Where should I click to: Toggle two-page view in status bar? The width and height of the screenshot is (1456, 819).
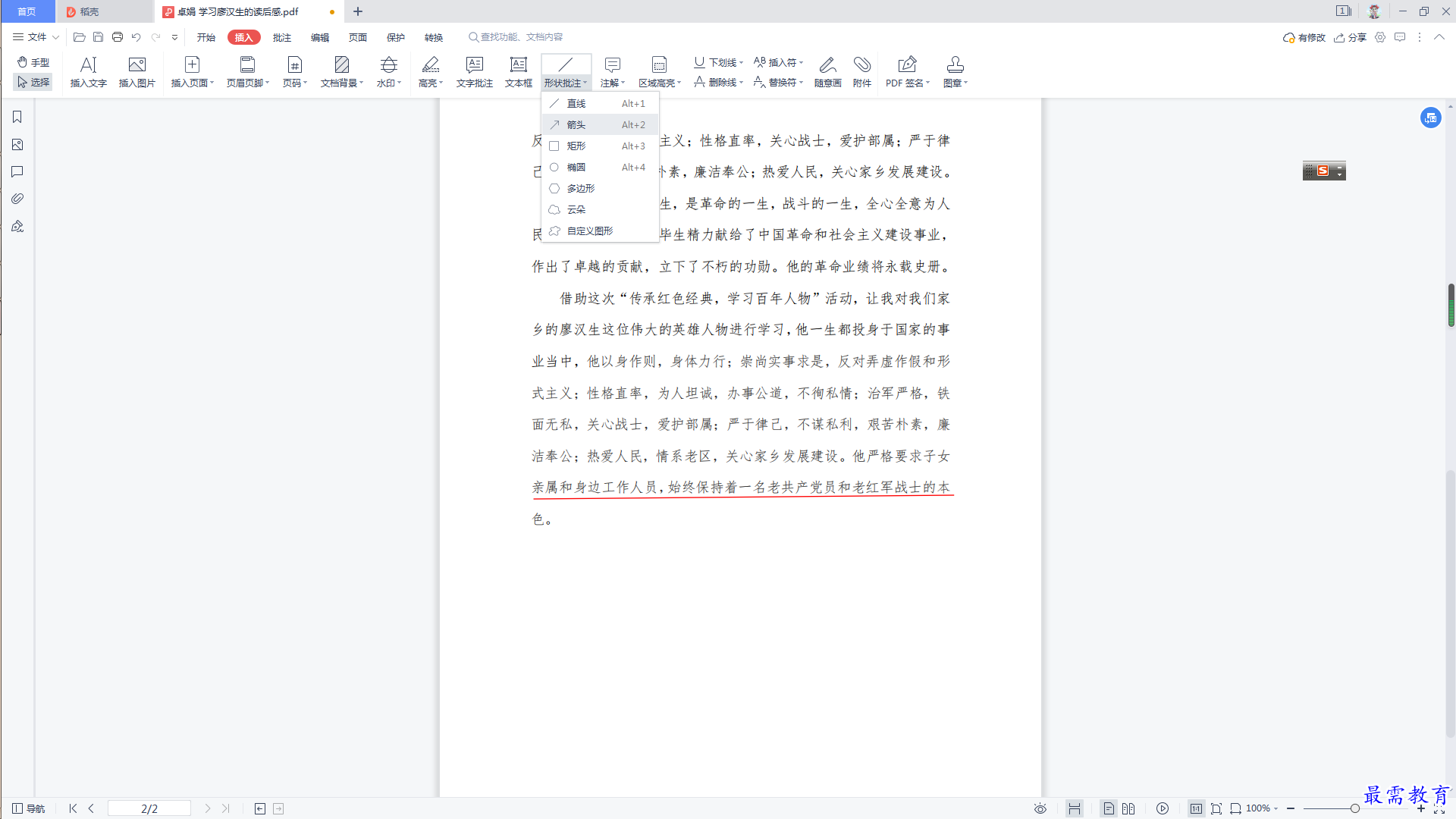click(1128, 808)
